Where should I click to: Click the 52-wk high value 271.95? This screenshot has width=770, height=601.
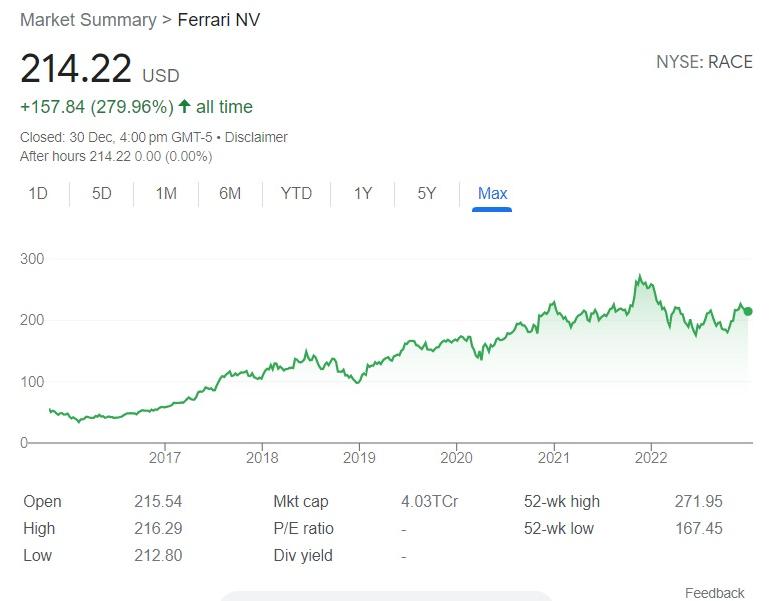click(x=698, y=501)
